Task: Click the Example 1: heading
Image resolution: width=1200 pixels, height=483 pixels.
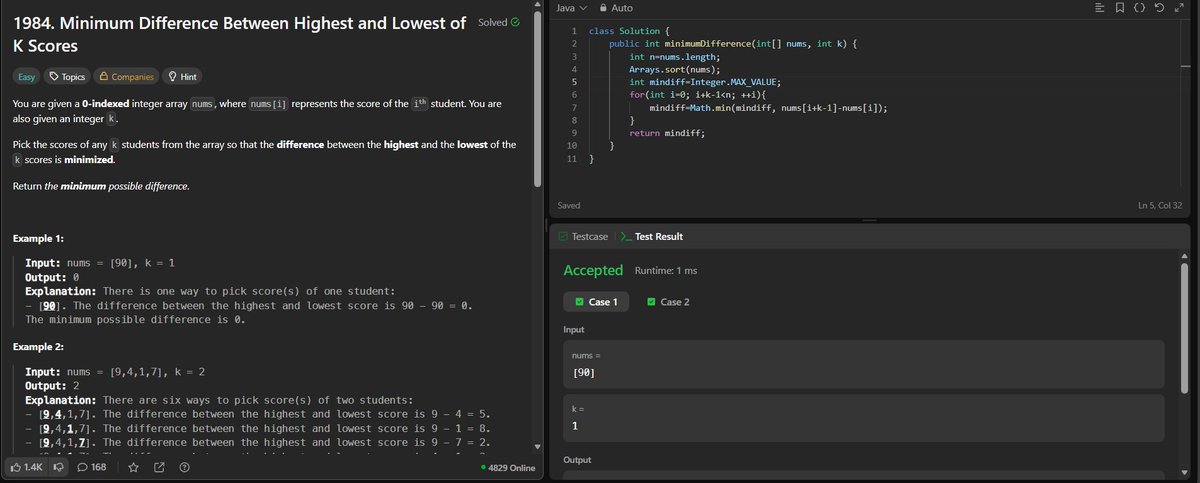Action: coord(38,238)
